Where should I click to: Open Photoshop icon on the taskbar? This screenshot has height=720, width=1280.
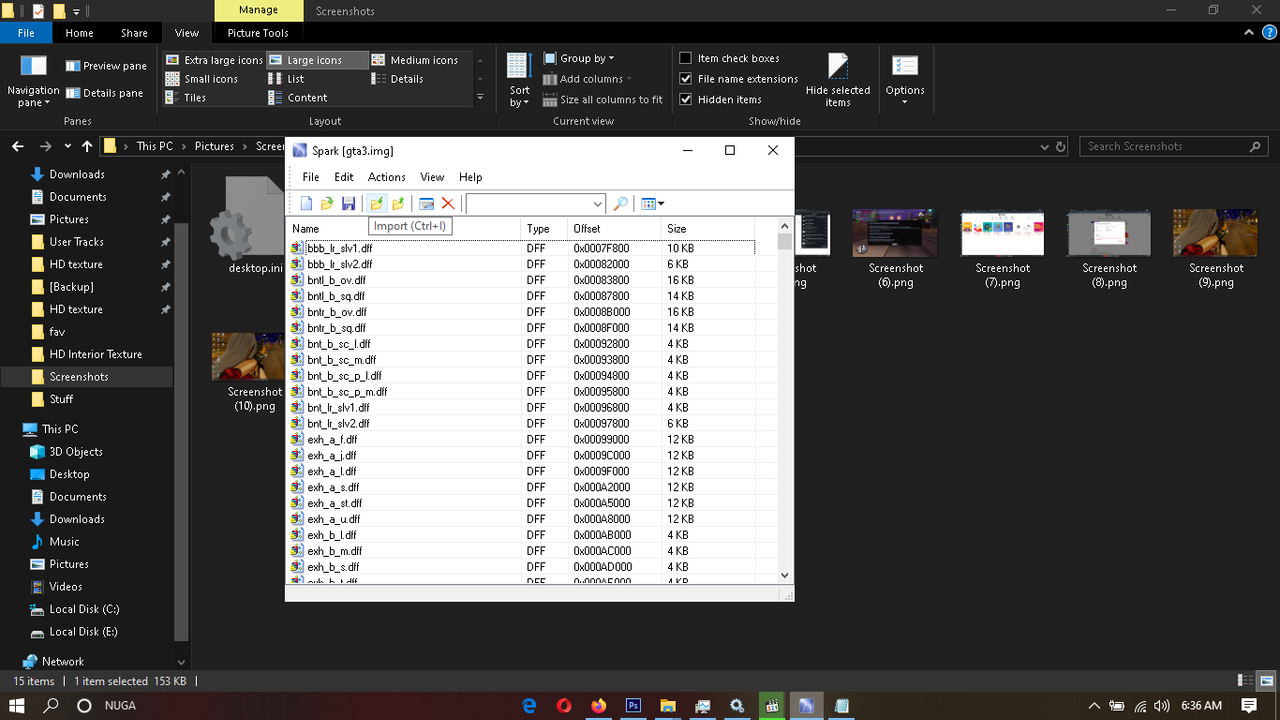[633, 705]
